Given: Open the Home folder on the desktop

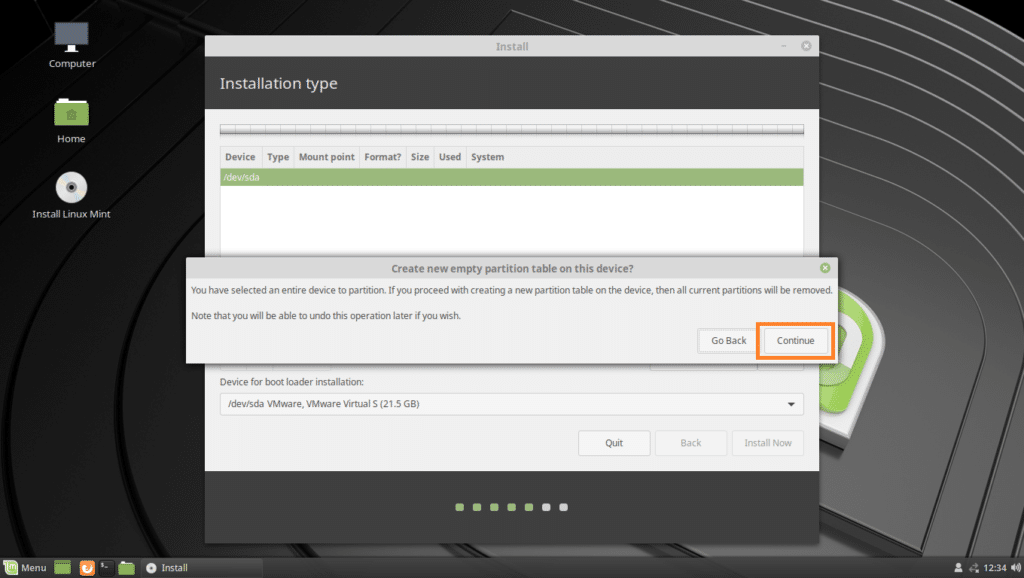Looking at the screenshot, I should coord(70,112).
